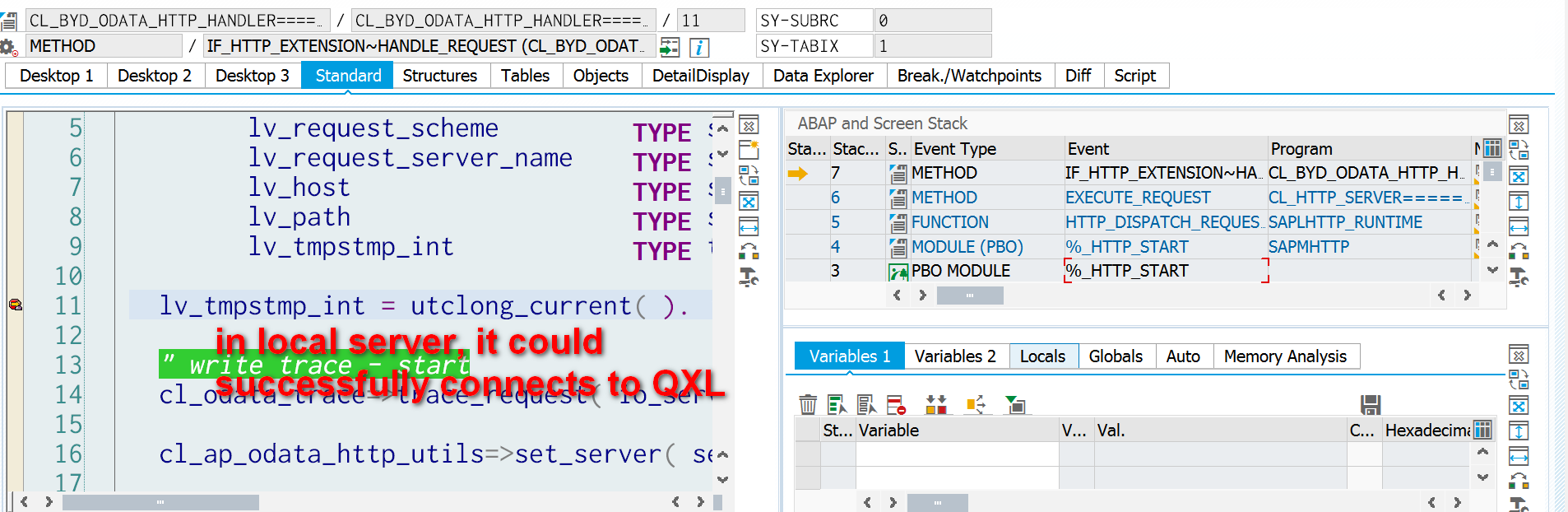Close the source code tool panel
This screenshot has width=1568, height=512.
[749, 125]
